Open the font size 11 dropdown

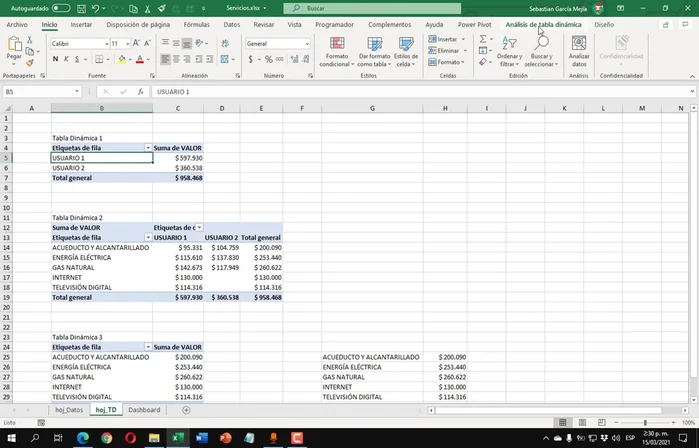click(x=127, y=44)
